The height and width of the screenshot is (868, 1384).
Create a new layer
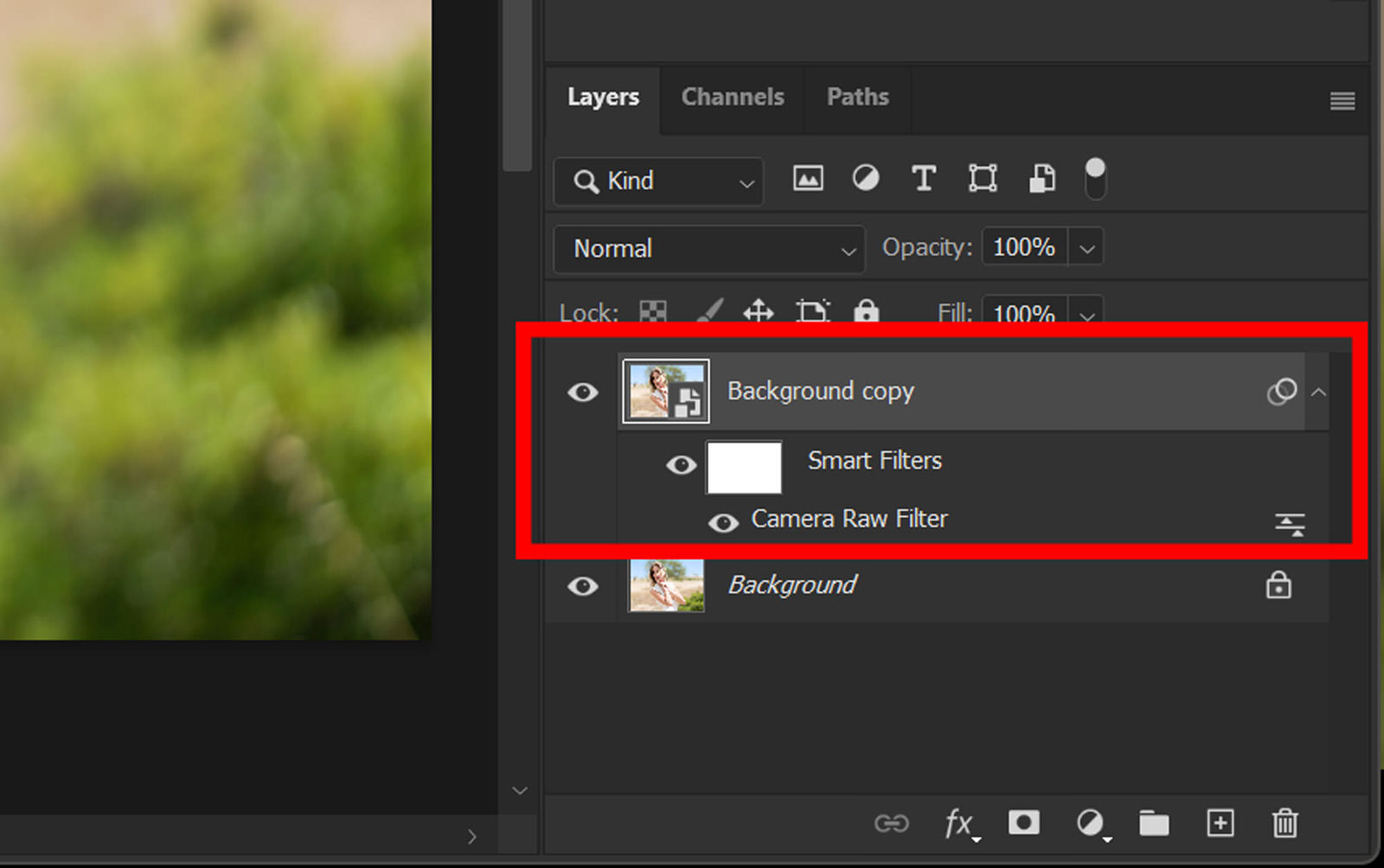point(1220,823)
